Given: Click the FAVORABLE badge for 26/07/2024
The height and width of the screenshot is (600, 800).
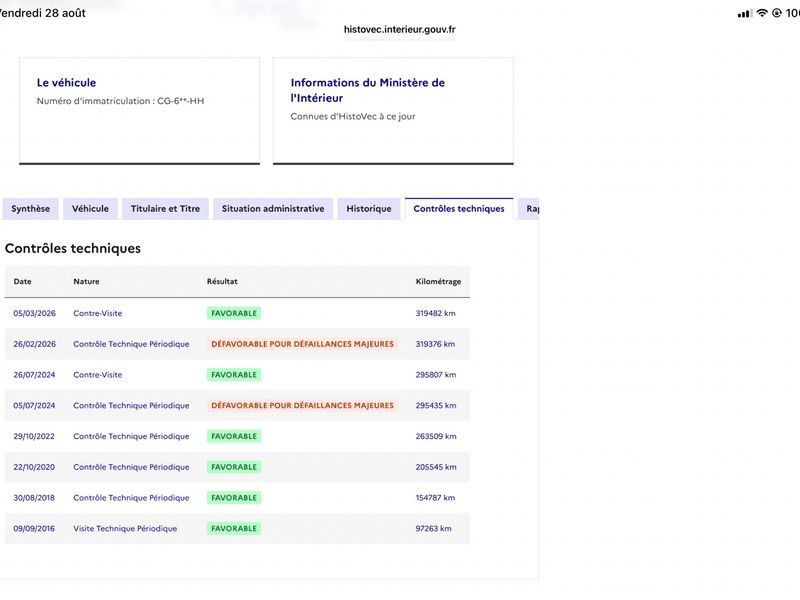Looking at the screenshot, I should 234,374.
